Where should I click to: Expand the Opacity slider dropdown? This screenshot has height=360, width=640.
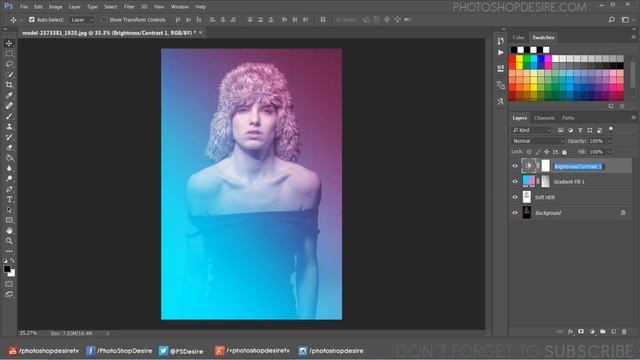click(x=609, y=141)
